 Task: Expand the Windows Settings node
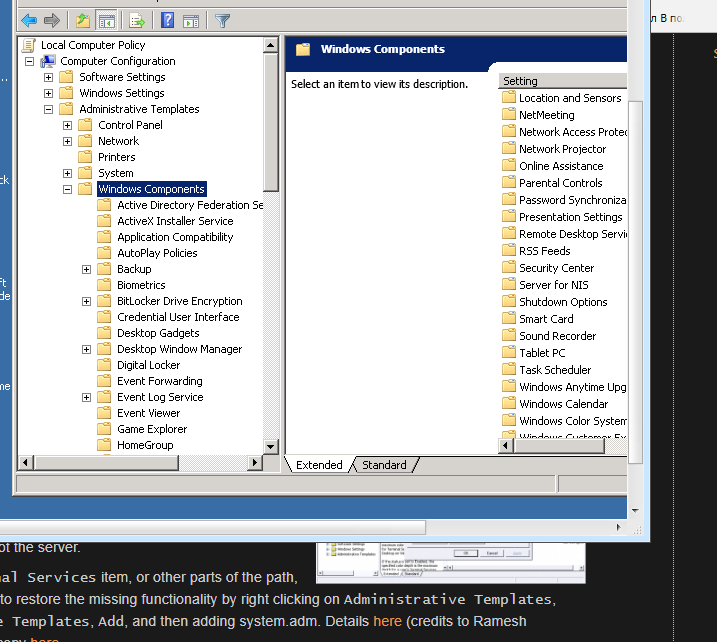coord(48,93)
